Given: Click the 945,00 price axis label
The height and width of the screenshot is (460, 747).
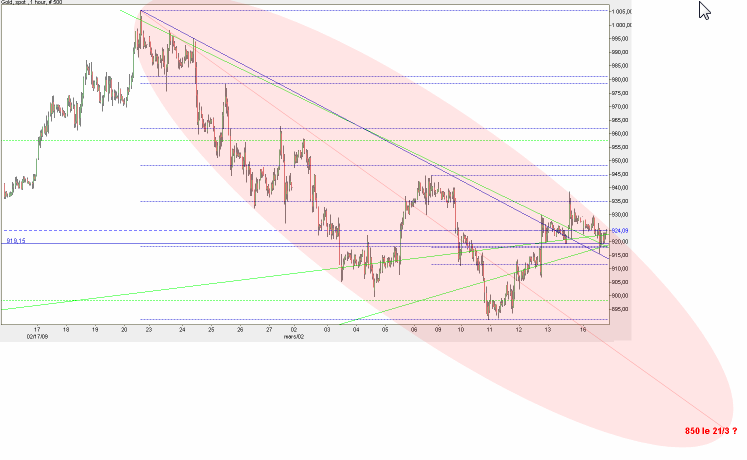Looking at the screenshot, I should [620, 174].
